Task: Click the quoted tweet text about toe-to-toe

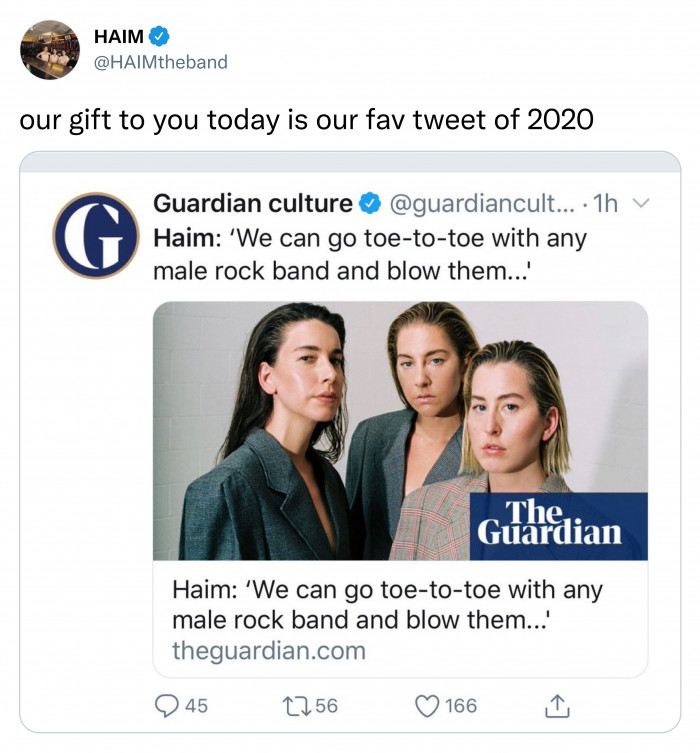Action: (369, 255)
